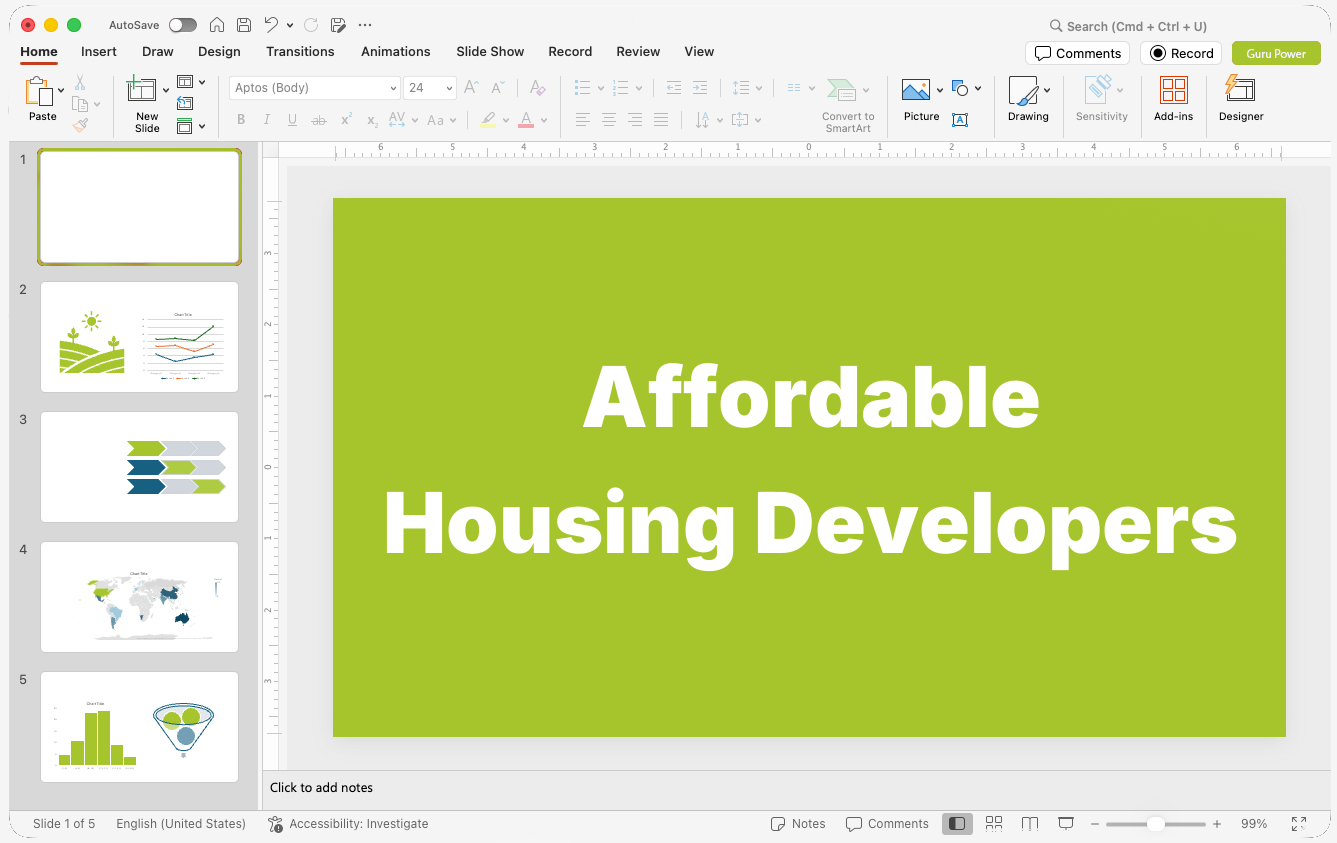Click the zoom slider handle

click(1155, 824)
